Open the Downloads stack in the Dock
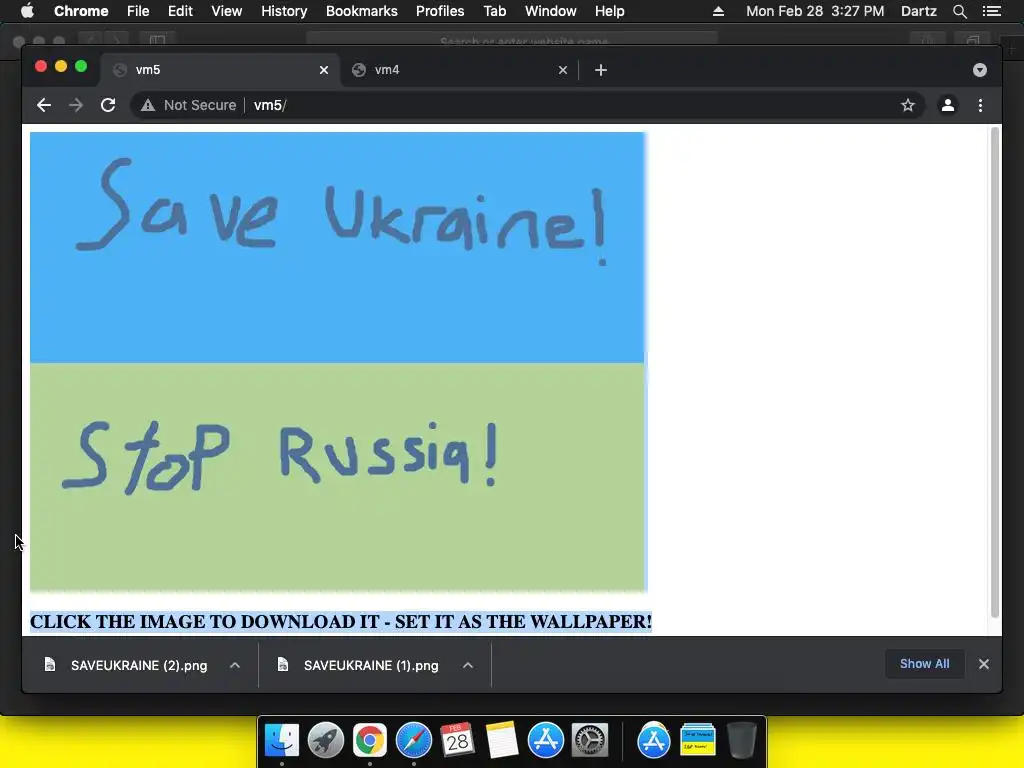The width and height of the screenshot is (1024, 768). tap(697, 740)
